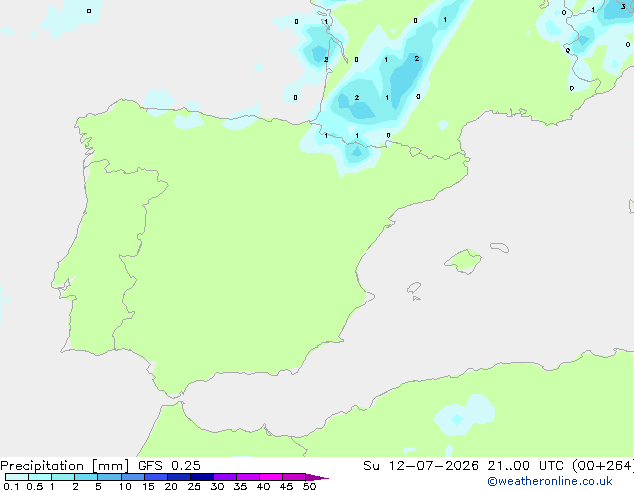This screenshot has width=634, height=490.
Task: Select the 15–20 mm legend swatch
Action: click(155, 477)
